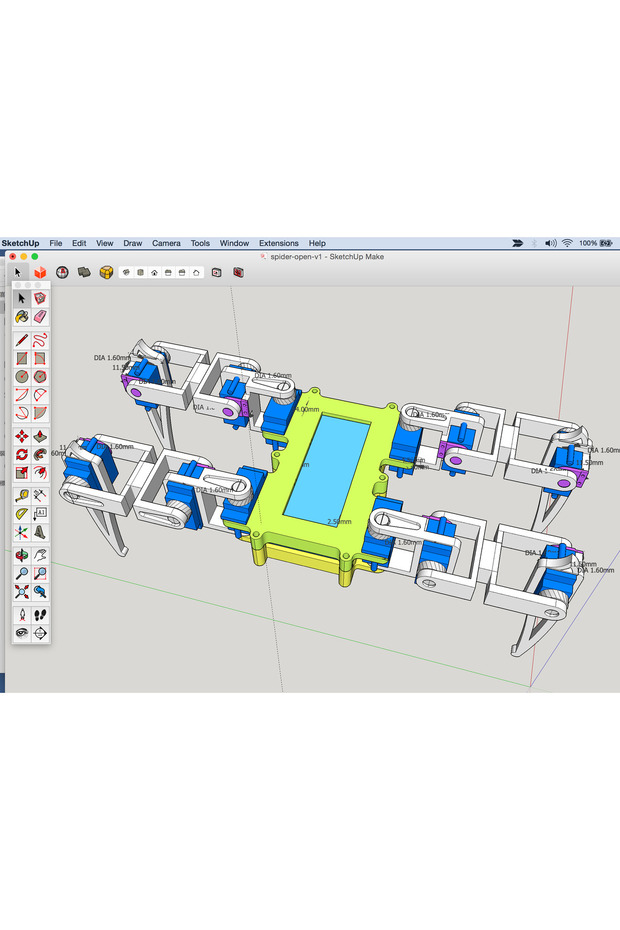This screenshot has height=930, width=620.
Task: Choose the Look Around eye tool
Action: 22,633
